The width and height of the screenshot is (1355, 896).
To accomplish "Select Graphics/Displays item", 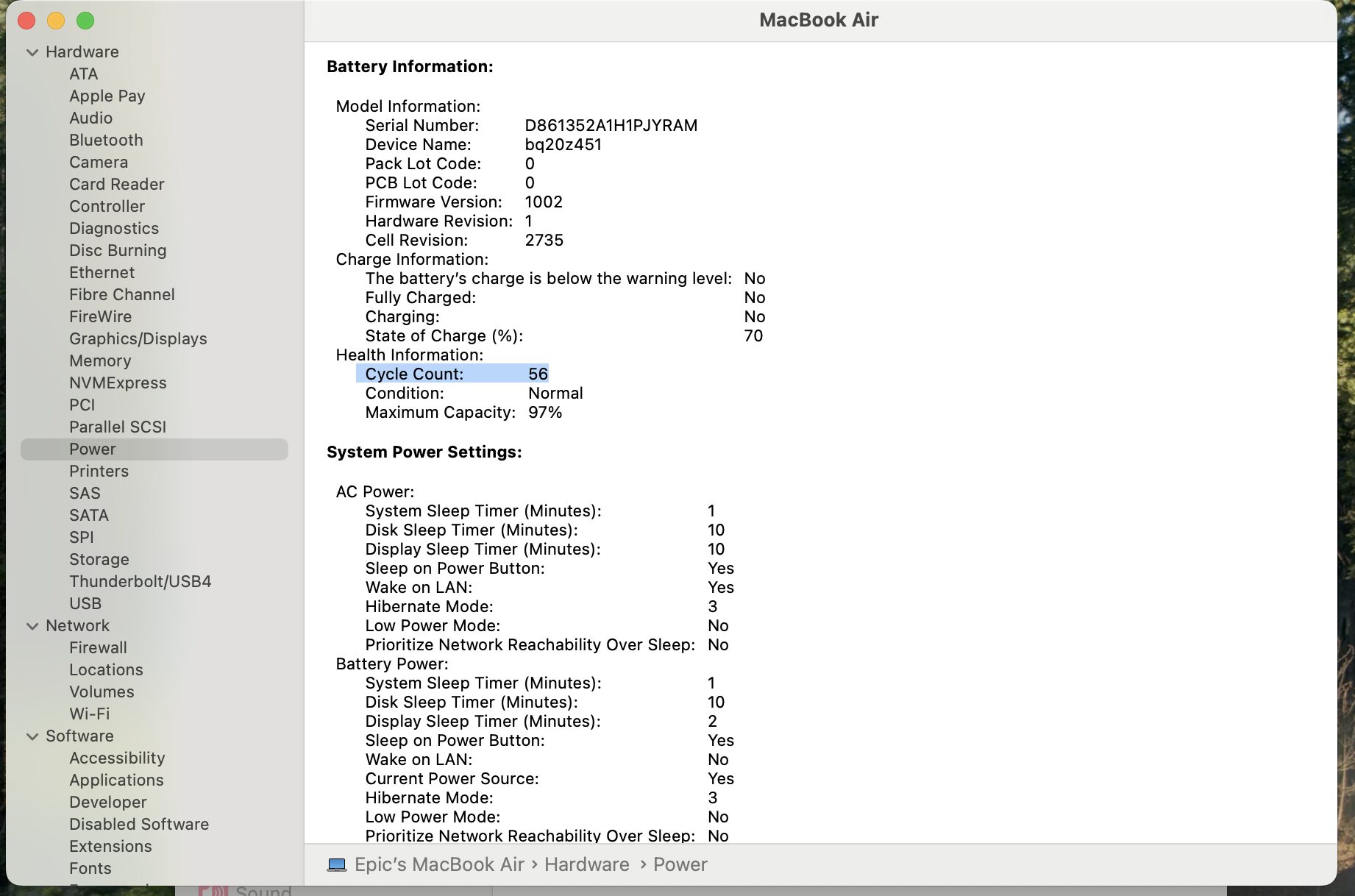I will [x=138, y=339].
